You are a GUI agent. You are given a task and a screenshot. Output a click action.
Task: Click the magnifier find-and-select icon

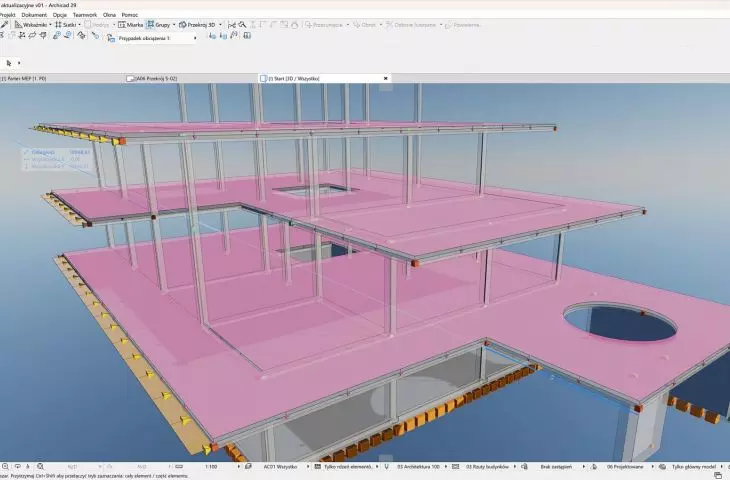(242, 25)
